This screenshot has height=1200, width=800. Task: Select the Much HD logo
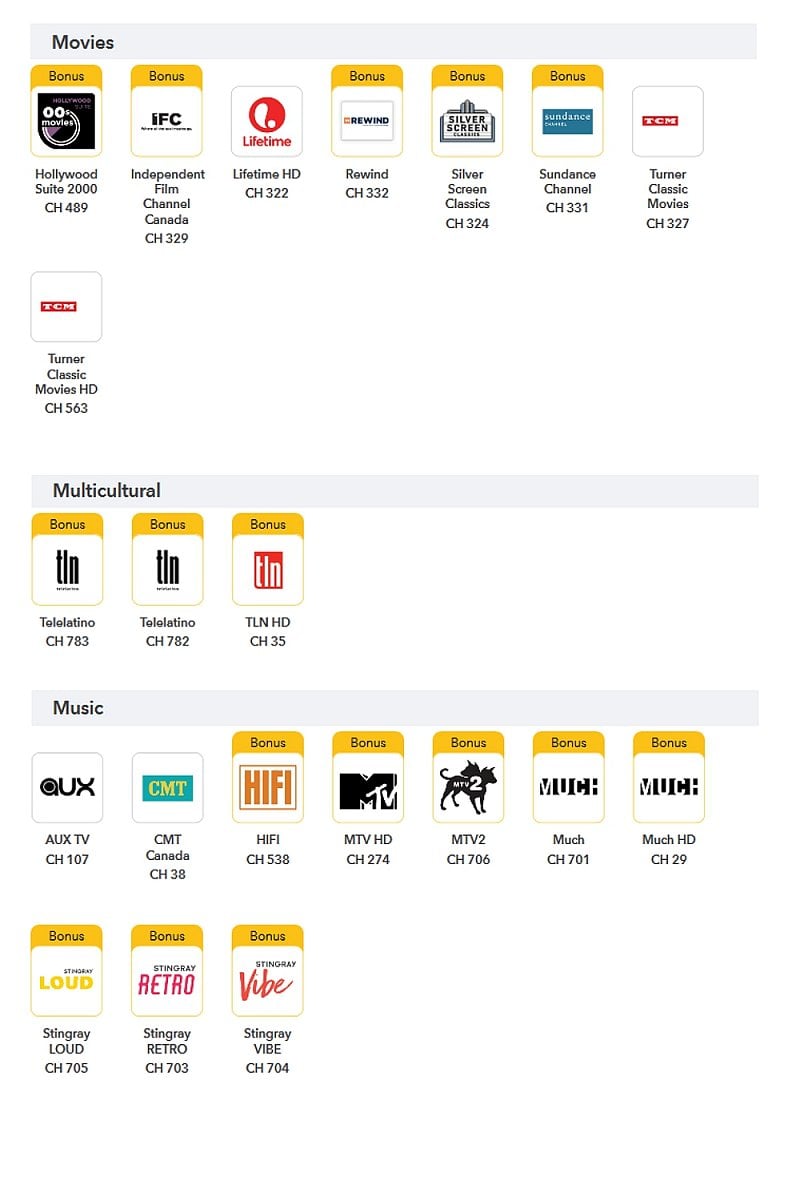click(x=669, y=788)
